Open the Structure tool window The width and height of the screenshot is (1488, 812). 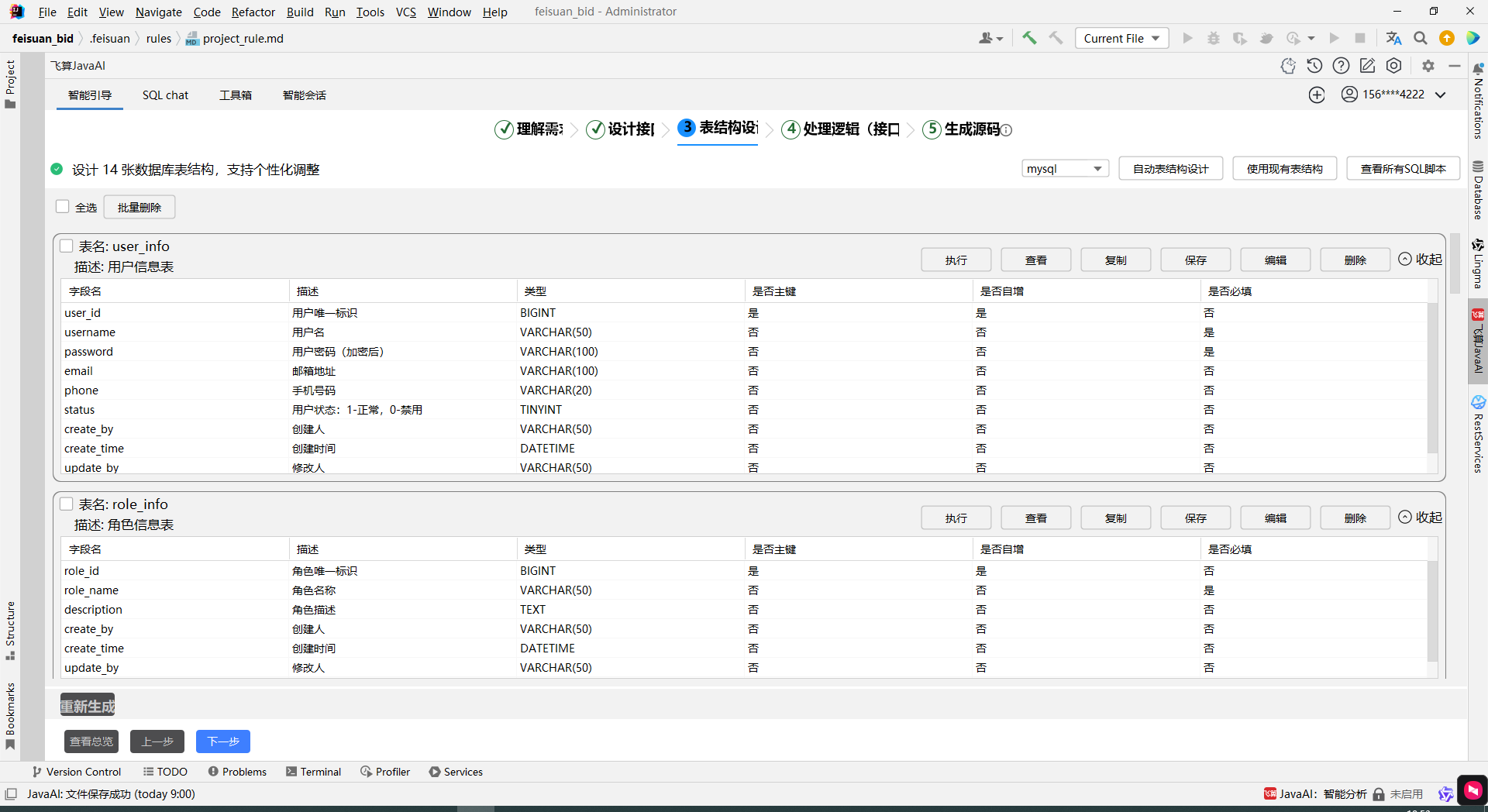click(x=10, y=631)
